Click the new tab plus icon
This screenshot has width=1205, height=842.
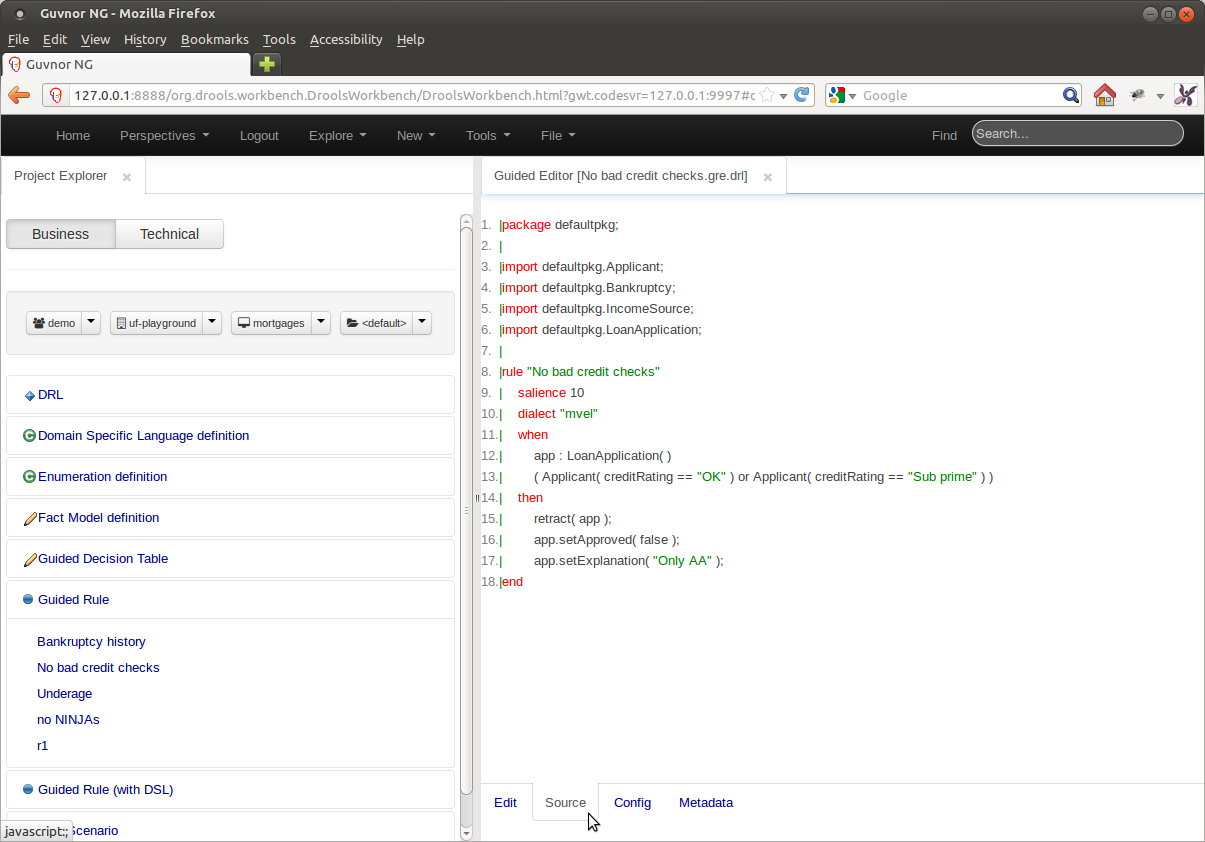pos(267,64)
